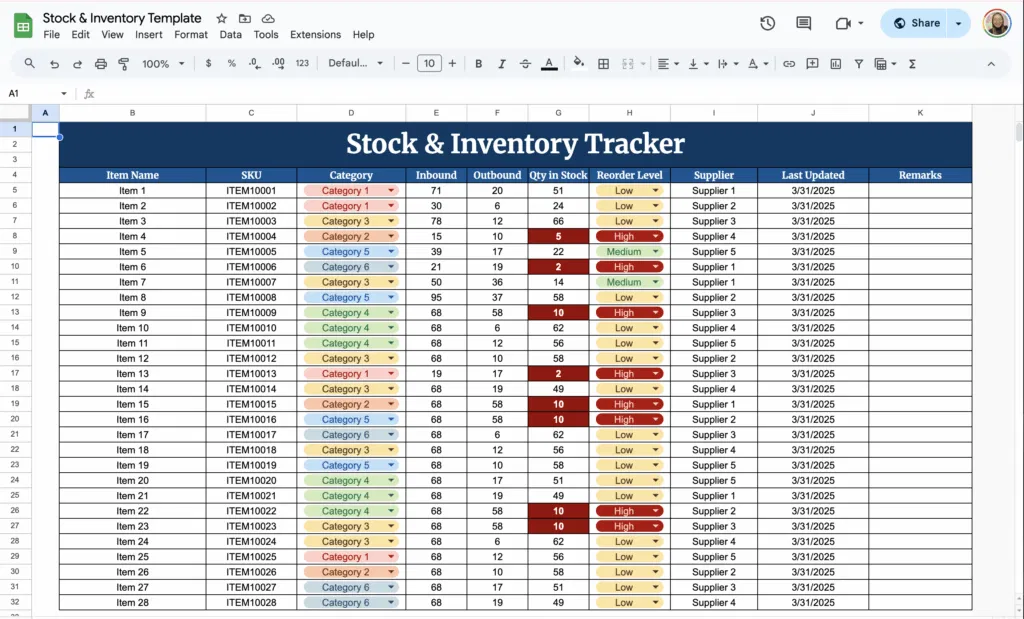Toggle bold formatting
The image size is (1024, 619).
(x=479, y=63)
